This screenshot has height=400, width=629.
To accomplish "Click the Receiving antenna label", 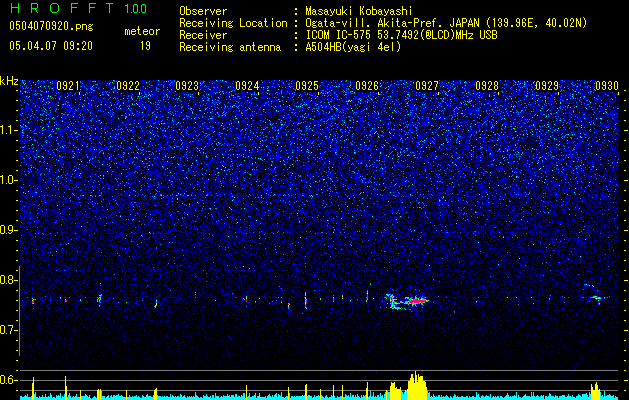I will point(230,47).
